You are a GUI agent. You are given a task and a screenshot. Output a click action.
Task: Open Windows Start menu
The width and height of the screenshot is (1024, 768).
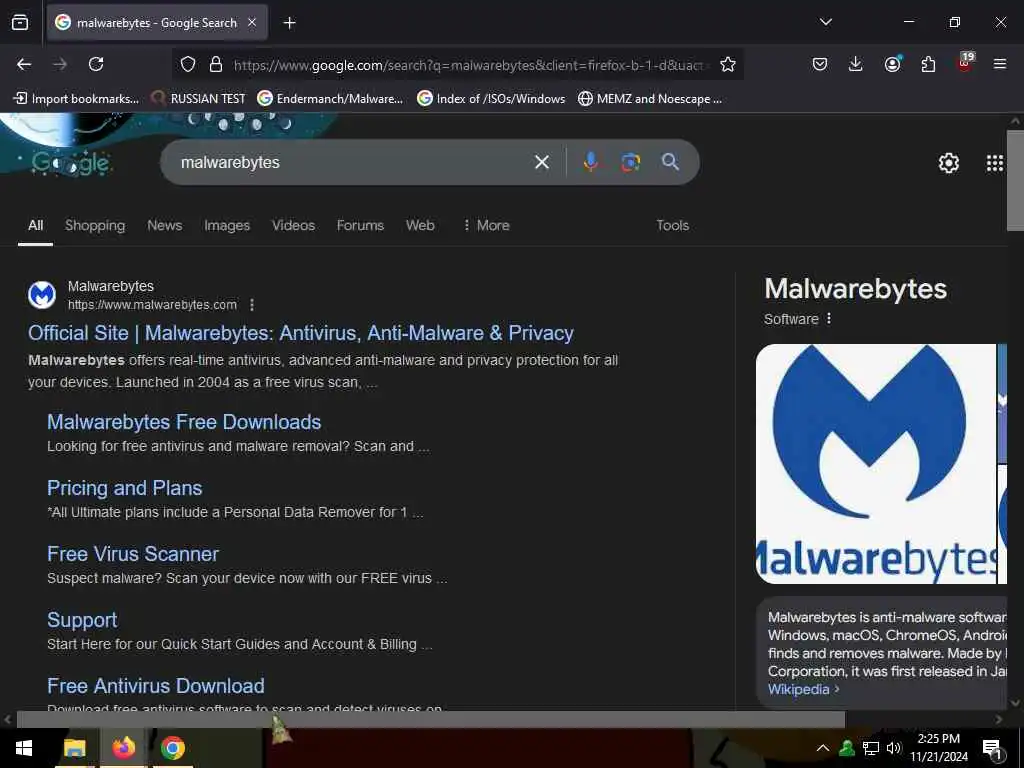pos(24,748)
